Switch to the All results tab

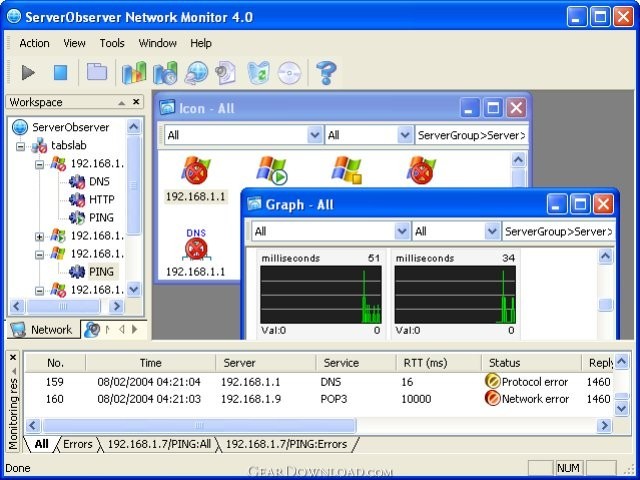[42, 444]
